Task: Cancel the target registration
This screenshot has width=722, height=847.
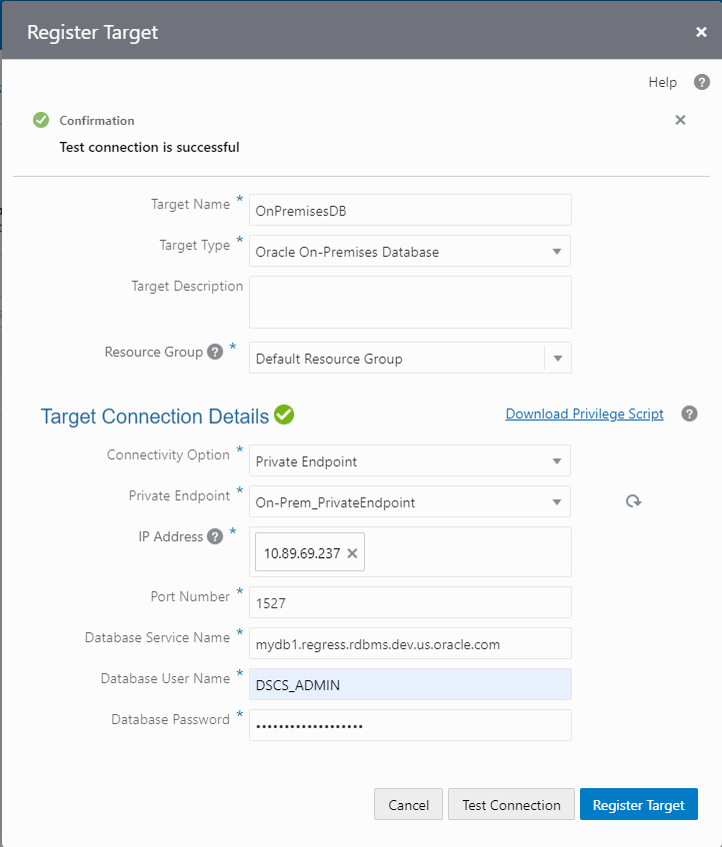Action: point(408,805)
